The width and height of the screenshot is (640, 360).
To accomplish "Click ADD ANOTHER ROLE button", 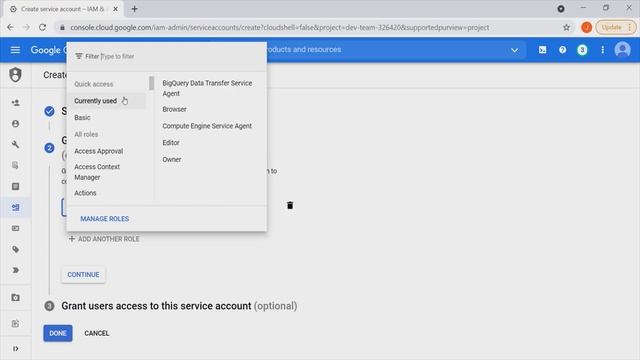I will [104, 239].
